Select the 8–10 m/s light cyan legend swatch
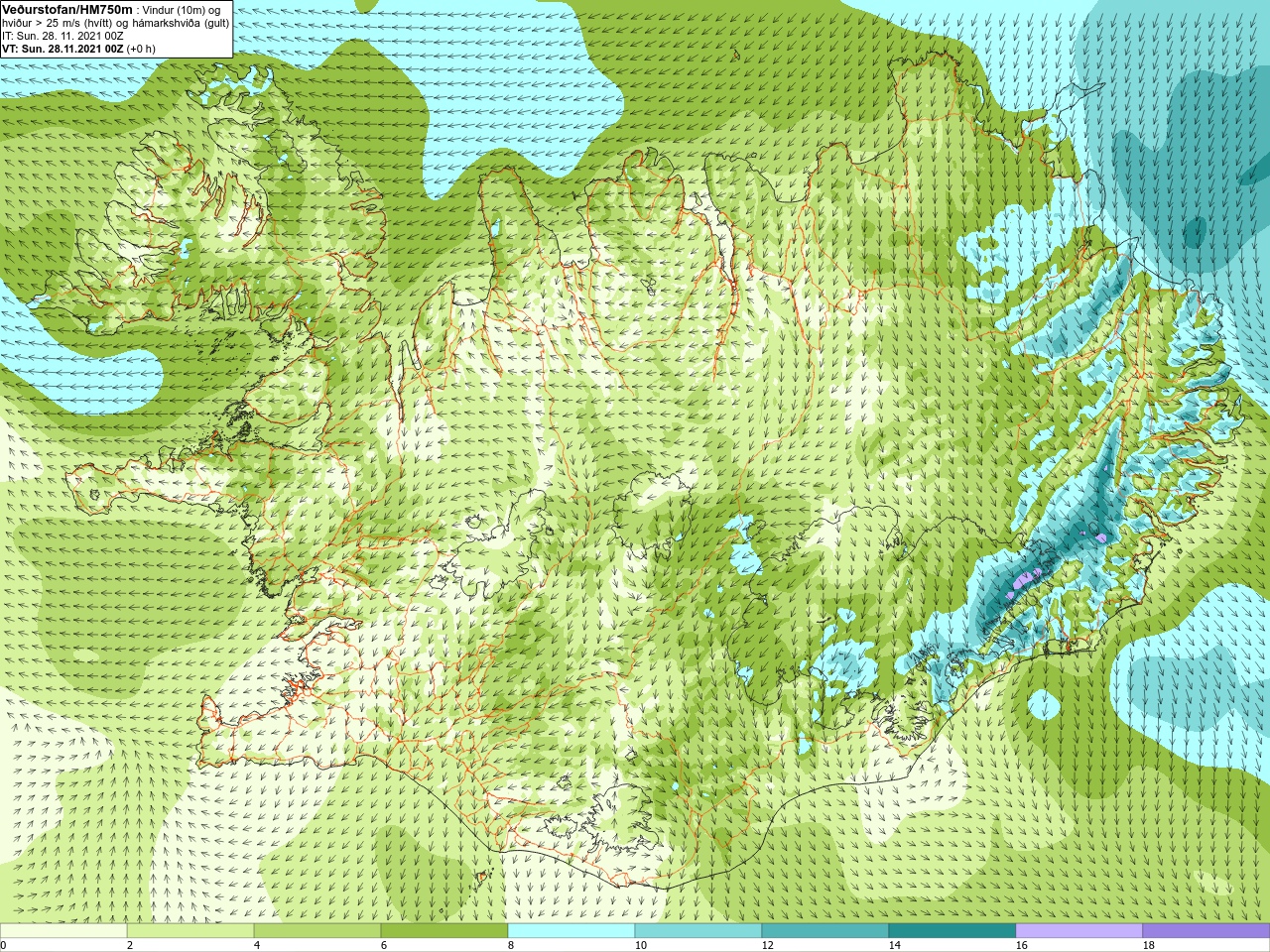Image resolution: width=1270 pixels, height=952 pixels. tap(571, 931)
